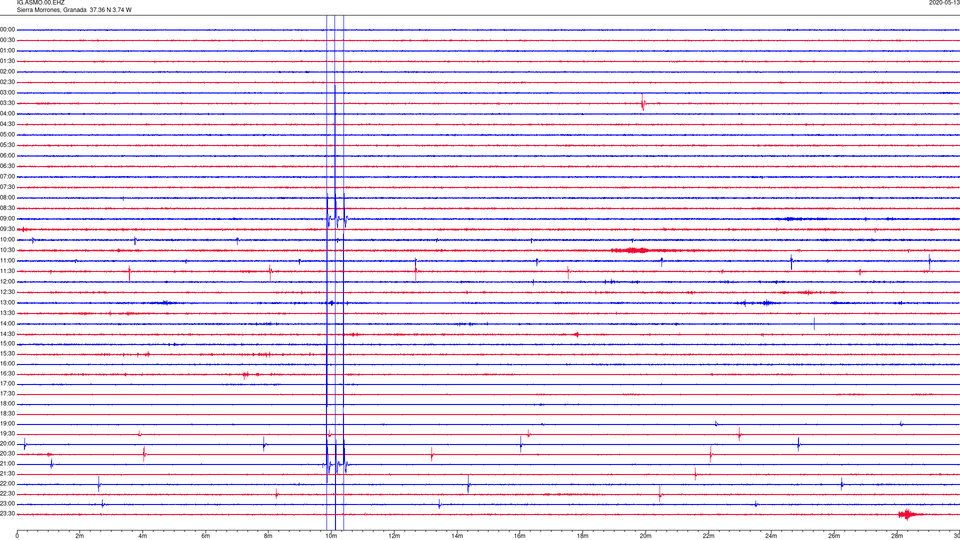
Task: Click the 17:00 time label
Action: 7,384
